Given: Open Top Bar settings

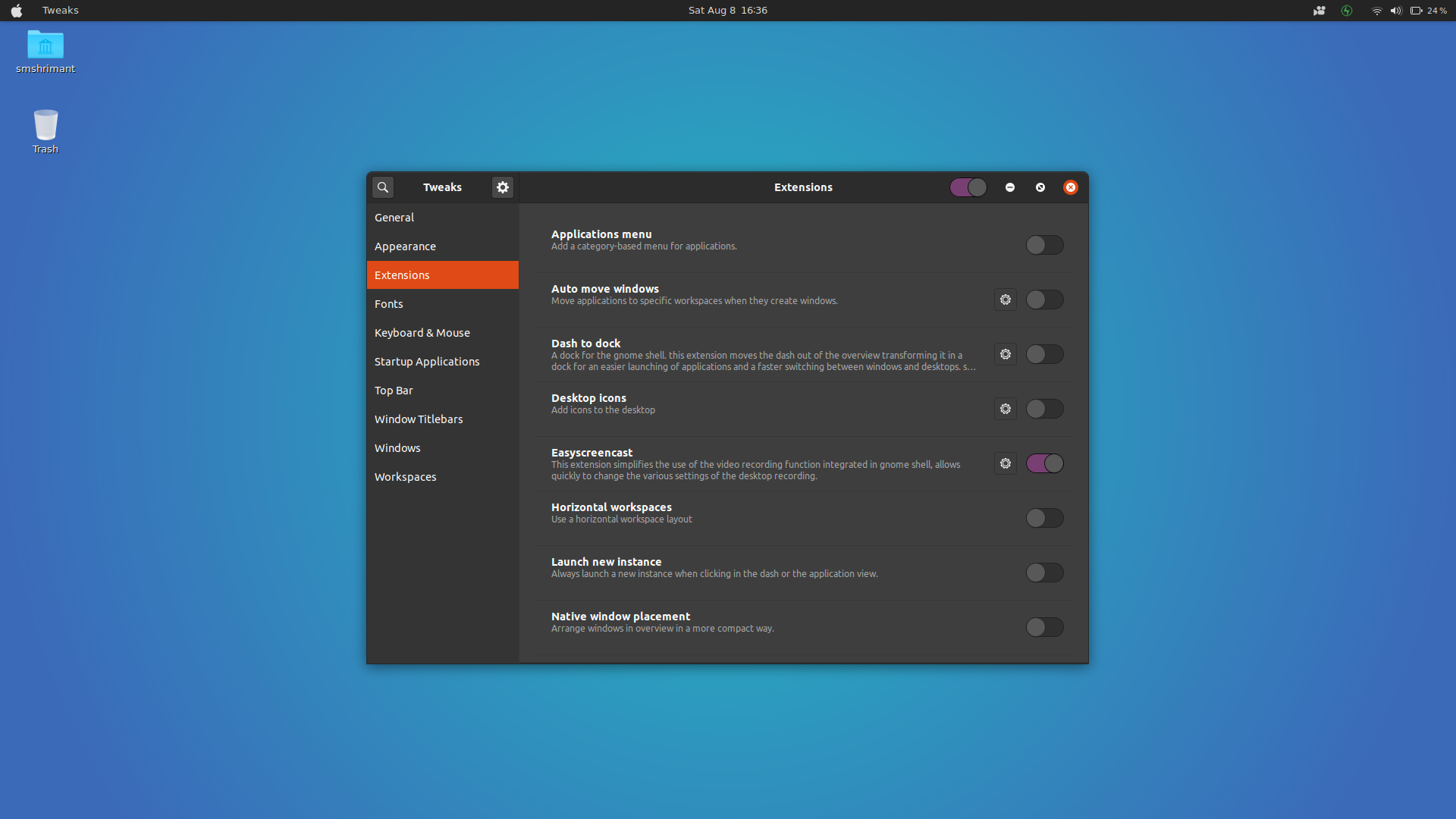Looking at the screenshot, I should click(x=443, y=391).
